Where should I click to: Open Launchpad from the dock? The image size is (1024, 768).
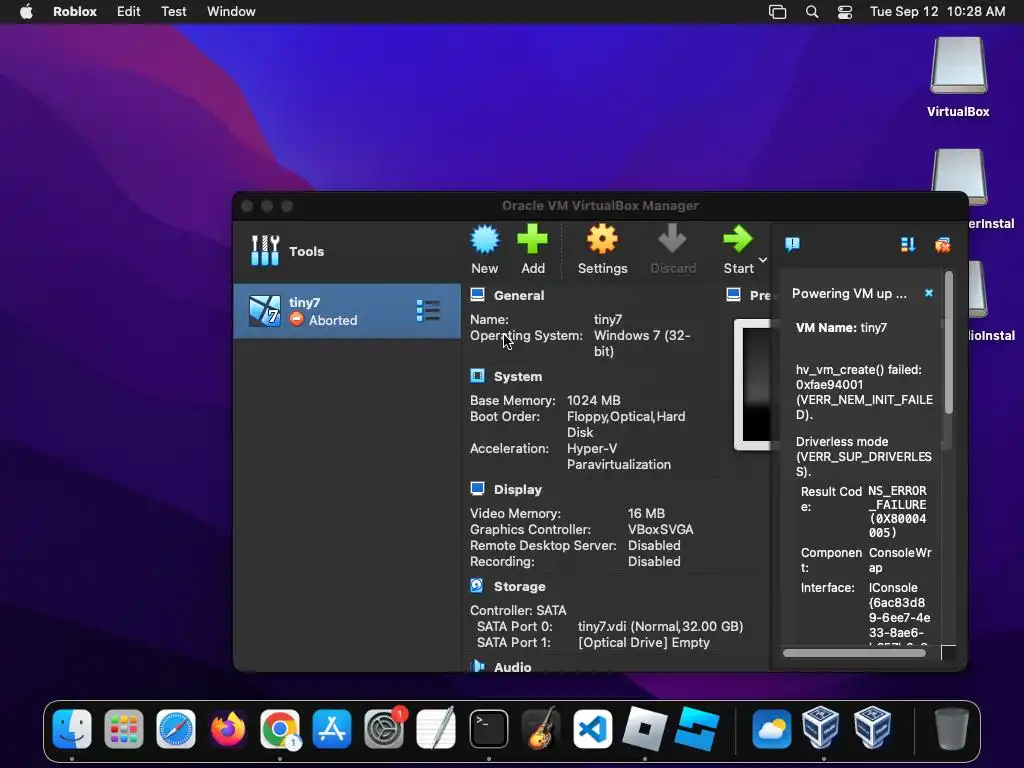(123, 728)
